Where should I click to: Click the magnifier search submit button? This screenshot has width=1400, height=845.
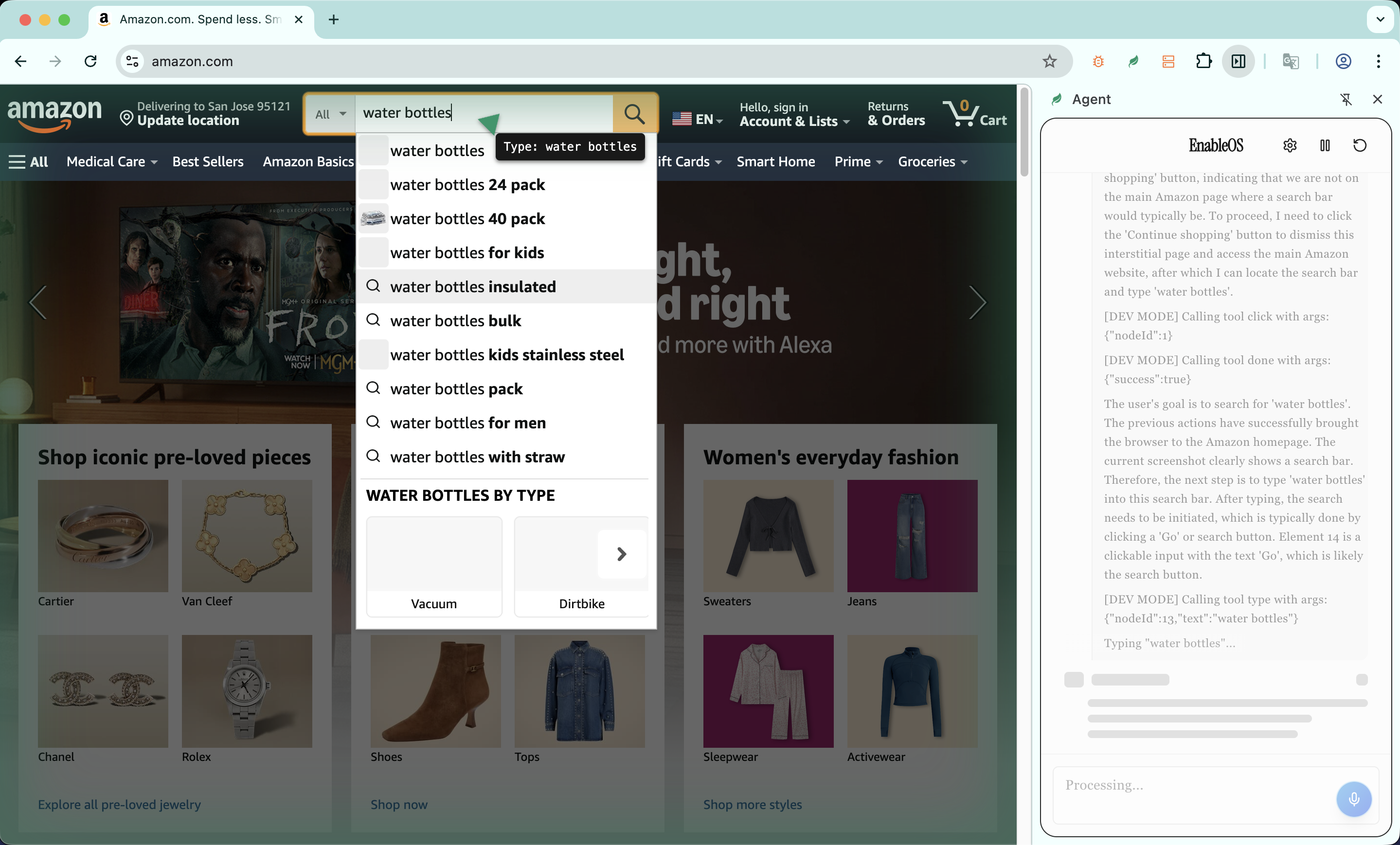click(634, 114)
